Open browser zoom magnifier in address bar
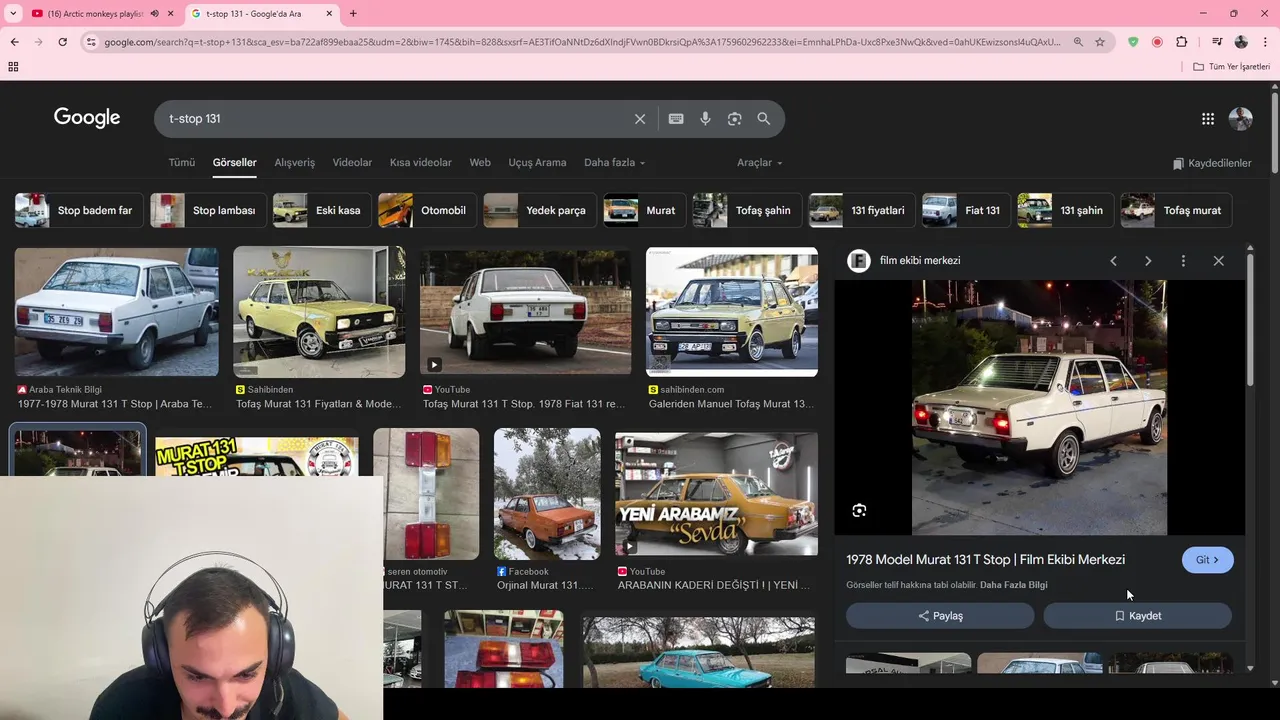This screenshot has height=720, width=1280. [x=1078, y=42]
